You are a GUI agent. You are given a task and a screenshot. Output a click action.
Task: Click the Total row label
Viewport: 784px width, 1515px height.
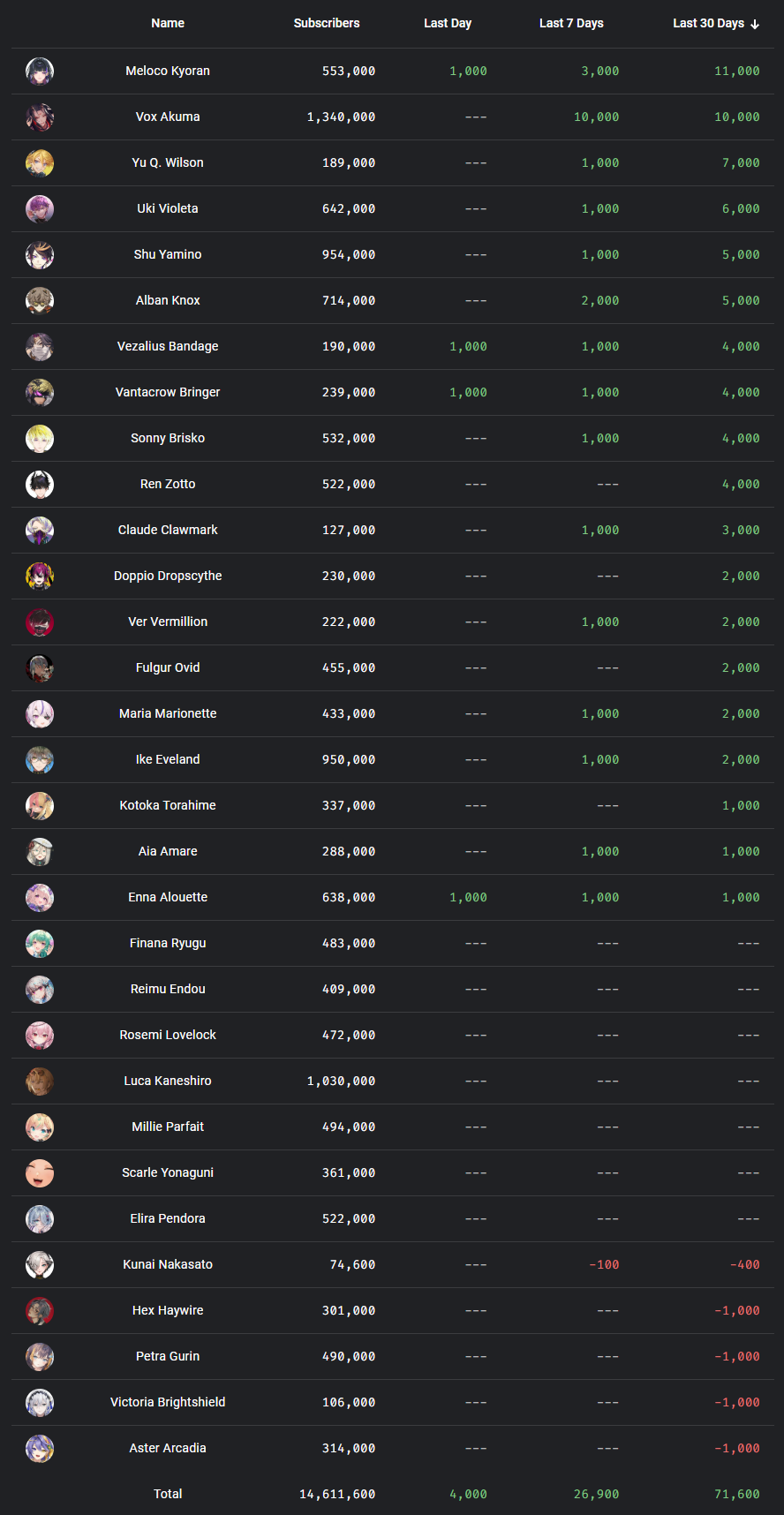click(x=168, y=1494)
